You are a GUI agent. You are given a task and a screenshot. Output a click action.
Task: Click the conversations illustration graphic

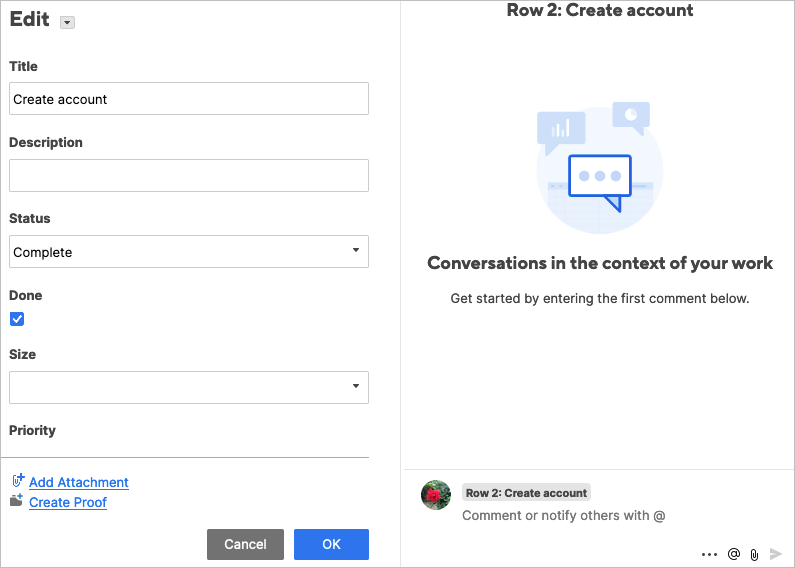coord(599,167)
